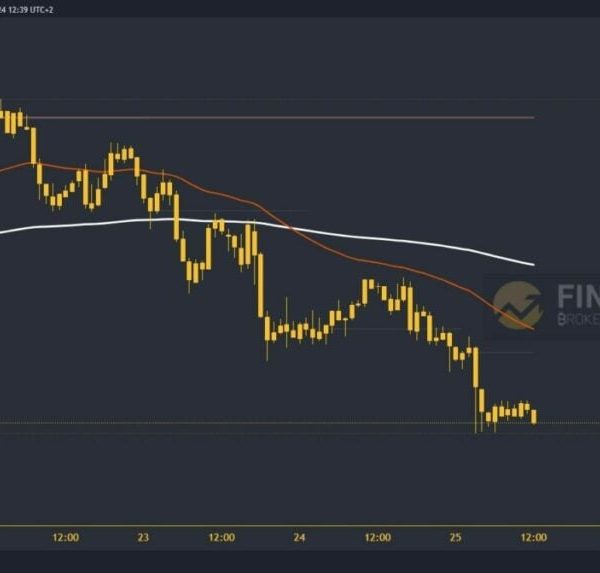Click the last candlestick on the chart

point(534,416)
